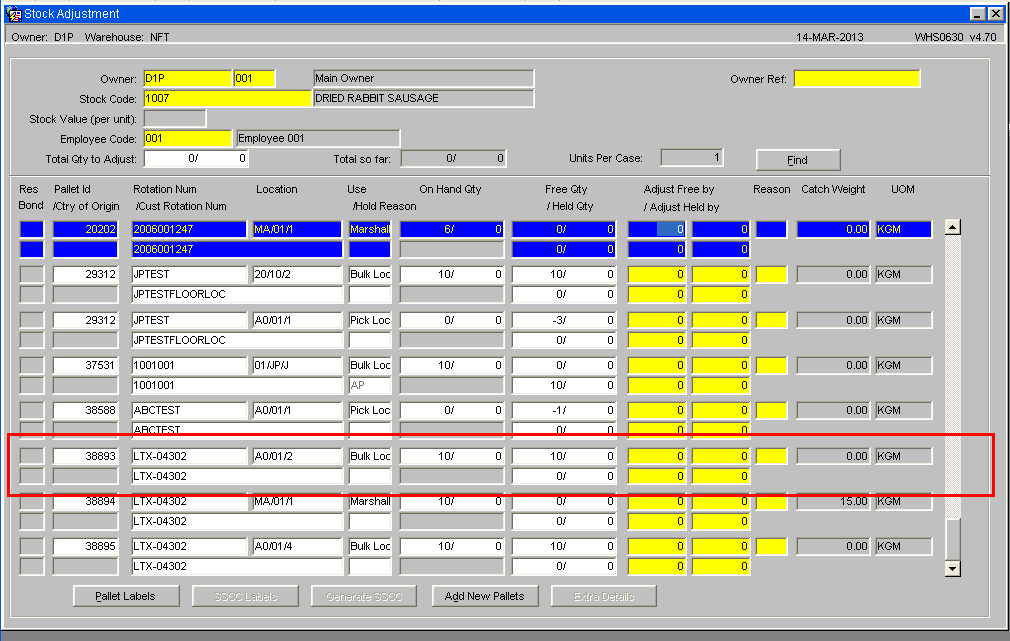Click location A0/01/2 cell
Image resolution: width=1010 pixels, height=641 pixels.
click(297, 456)
